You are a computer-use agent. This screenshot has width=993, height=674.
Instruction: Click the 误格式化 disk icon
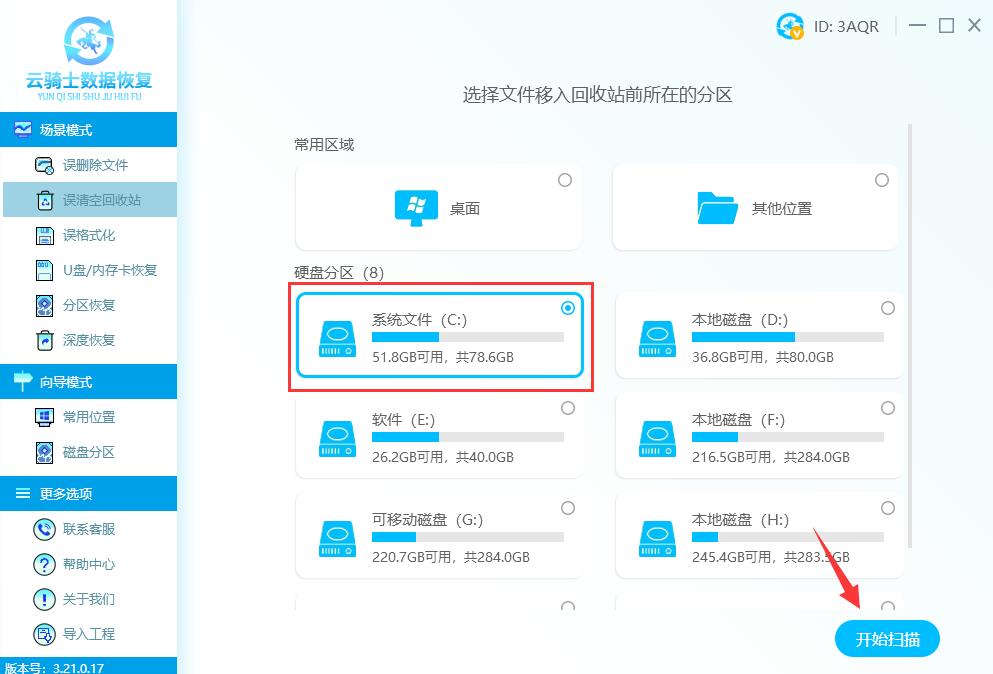(x=44, y=236)
